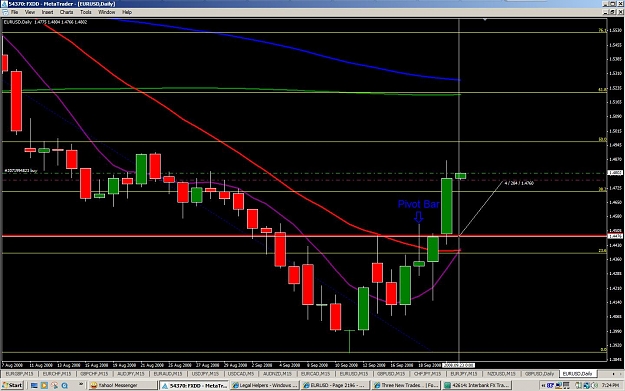Open the Window menu
Viewport: 625px width, 391px height.
point(106,12)
